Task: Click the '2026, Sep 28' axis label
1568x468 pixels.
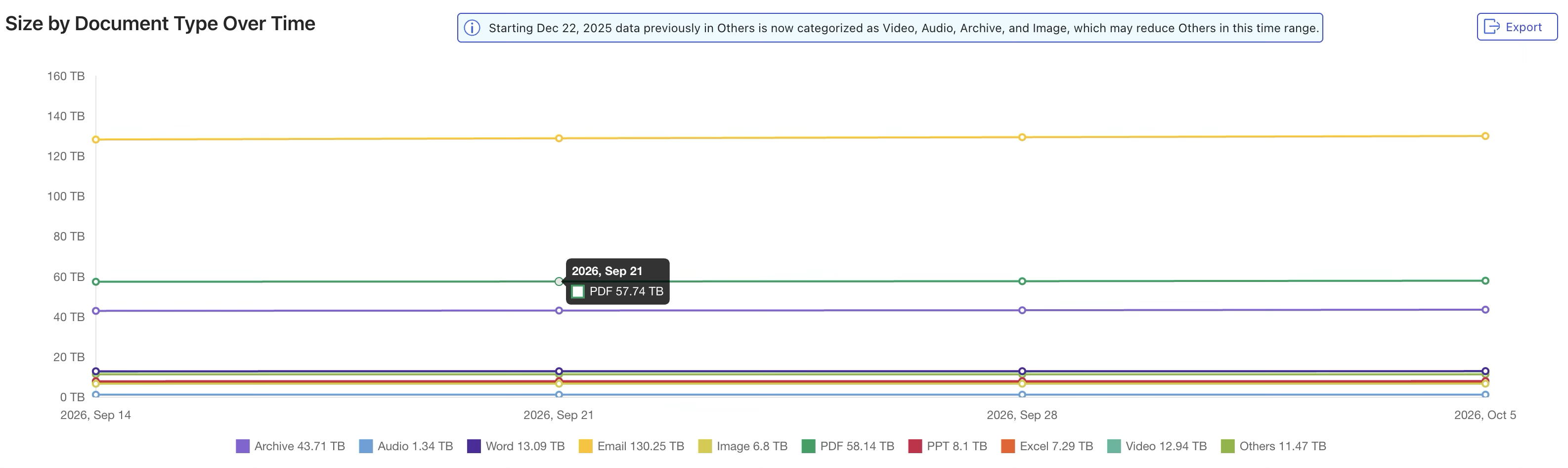Action: pos(1021,415)
